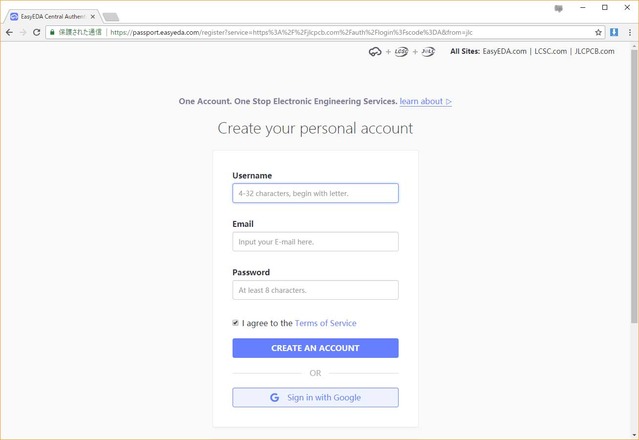Viewport: 639px width, 440px height.
Task: Click the green padlock secure icon
Action: [52, 32]
